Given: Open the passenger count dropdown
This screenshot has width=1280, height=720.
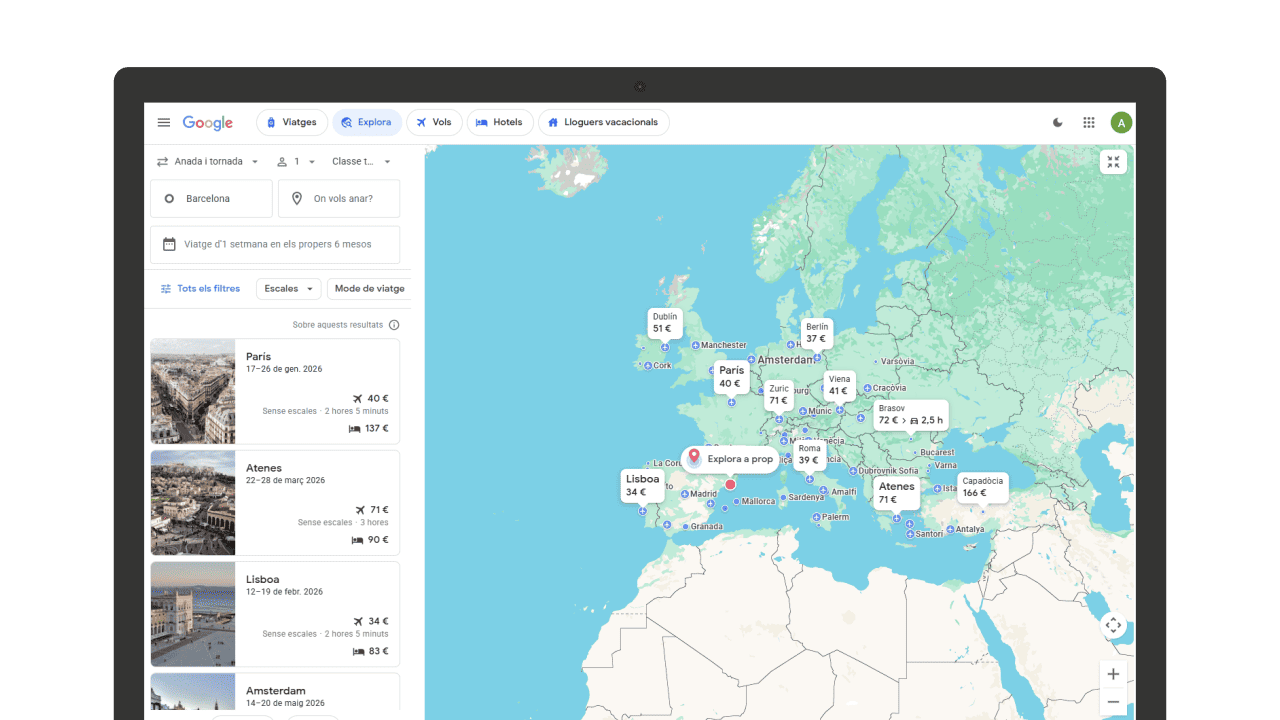Looking at the screenshot, I should click(x=296, y=162).
